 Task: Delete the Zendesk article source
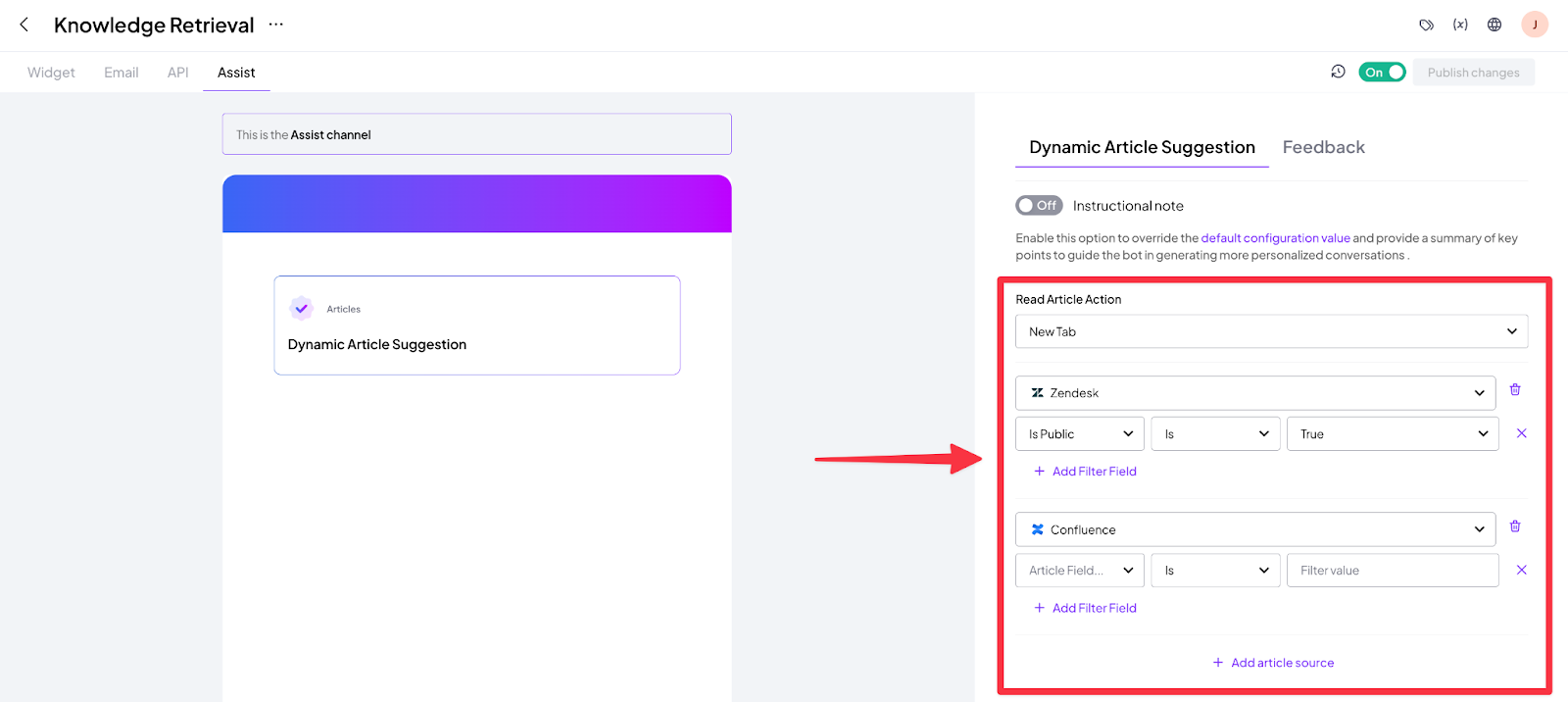[x=1515, y=390]
